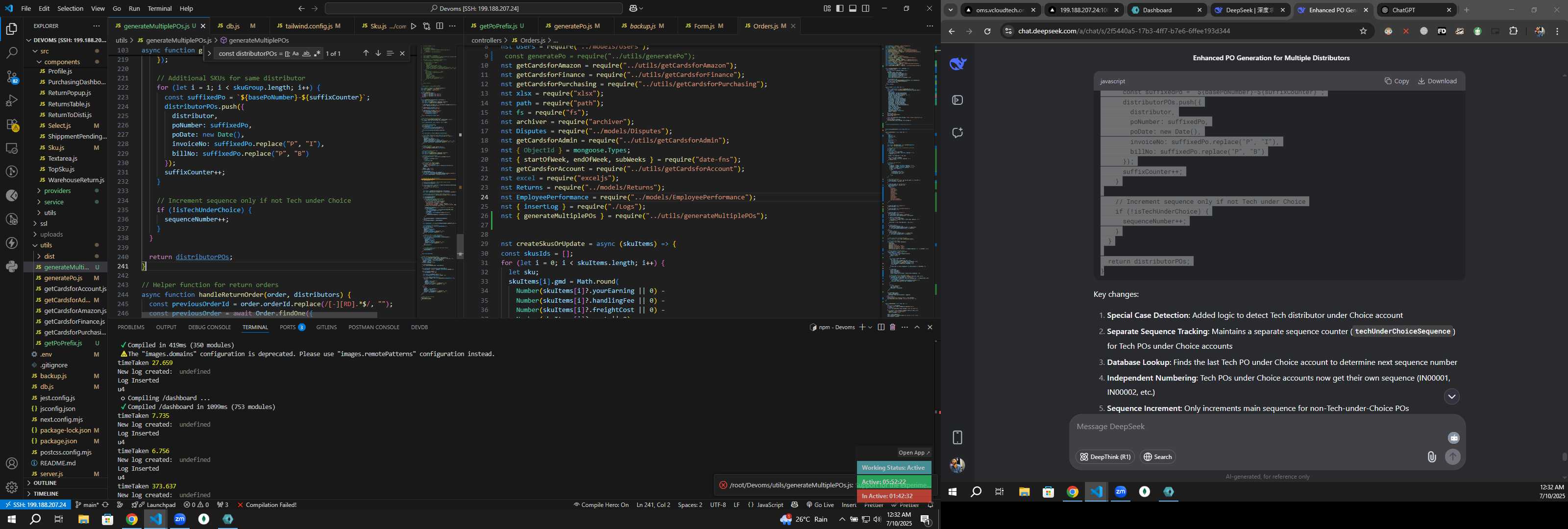Split the left editor right

[440, 26]
